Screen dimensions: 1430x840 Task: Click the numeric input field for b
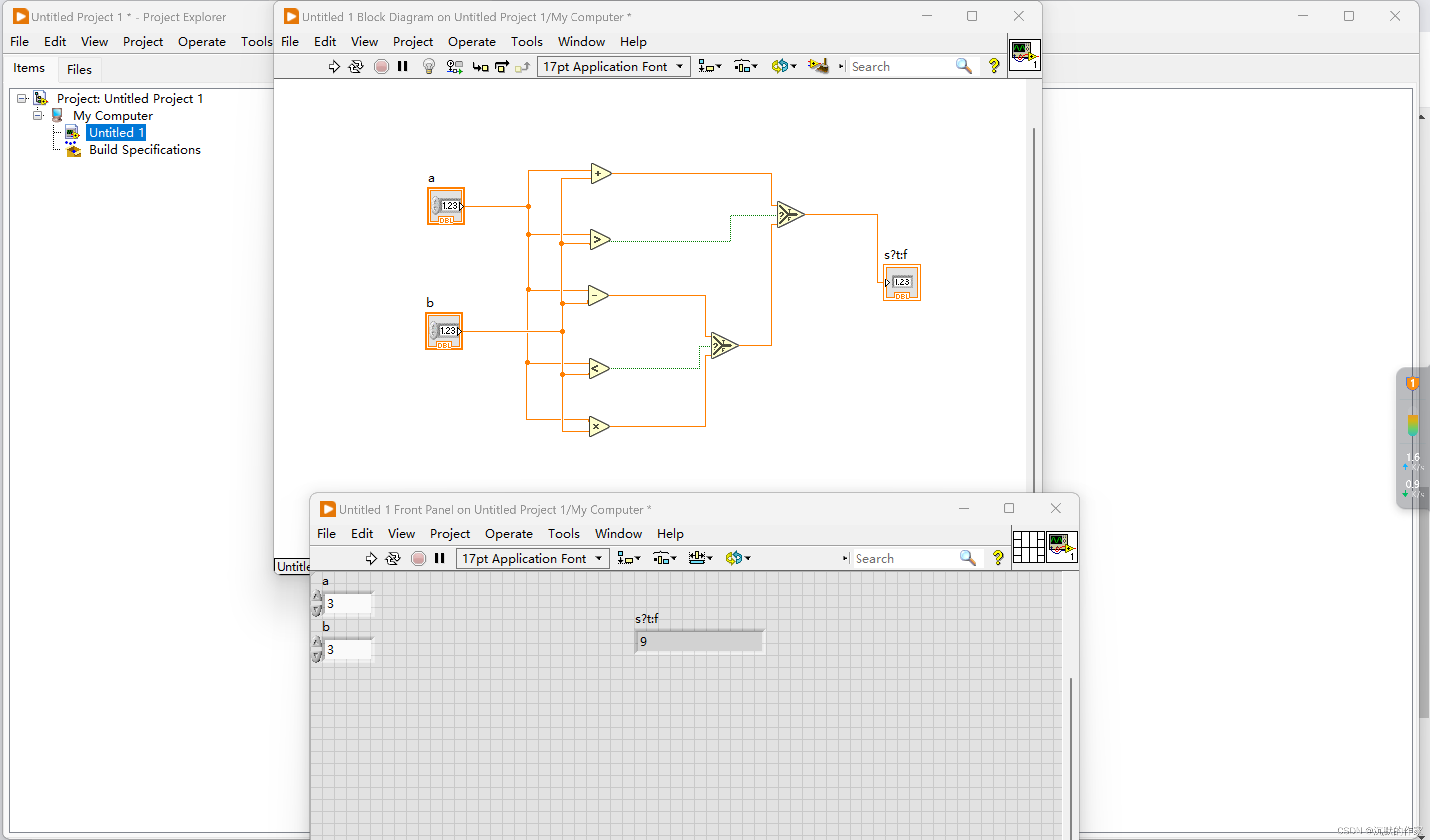click(348, 649)
